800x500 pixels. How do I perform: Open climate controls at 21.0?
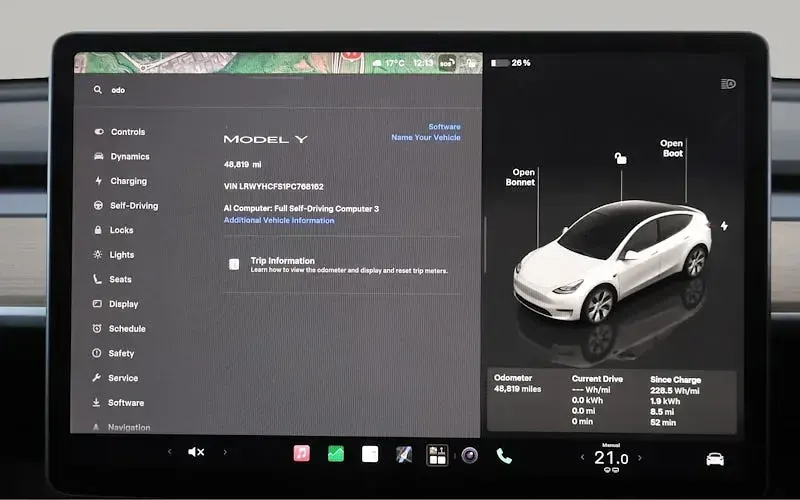point(611,458)
